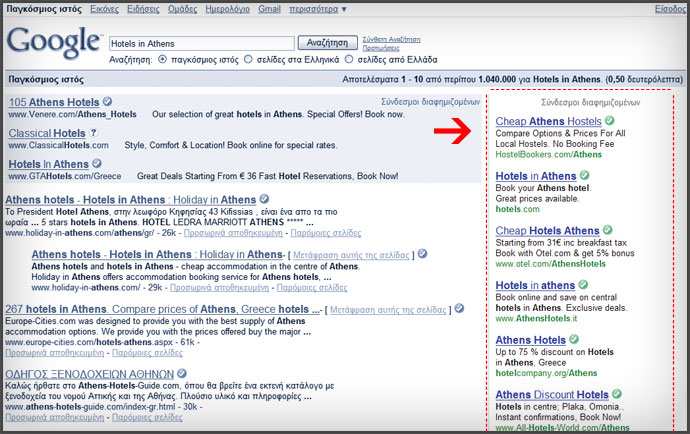
Task: Open Ομάδες in the top navigation
Action: pyautogui.click(x=182, y=9)
